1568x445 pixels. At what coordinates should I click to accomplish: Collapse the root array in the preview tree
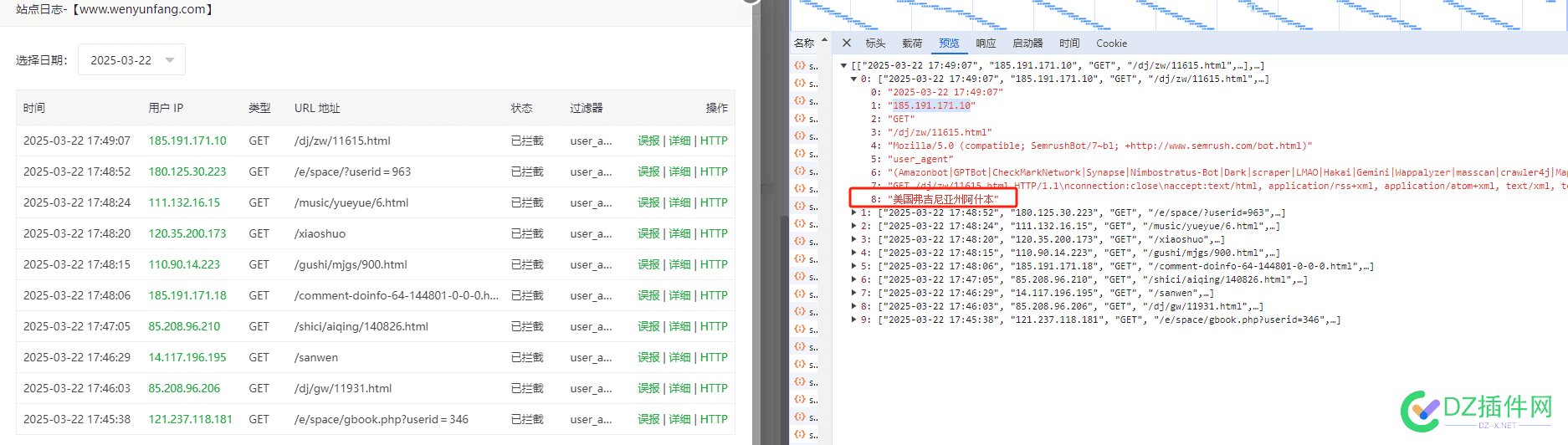click(843, 65)
